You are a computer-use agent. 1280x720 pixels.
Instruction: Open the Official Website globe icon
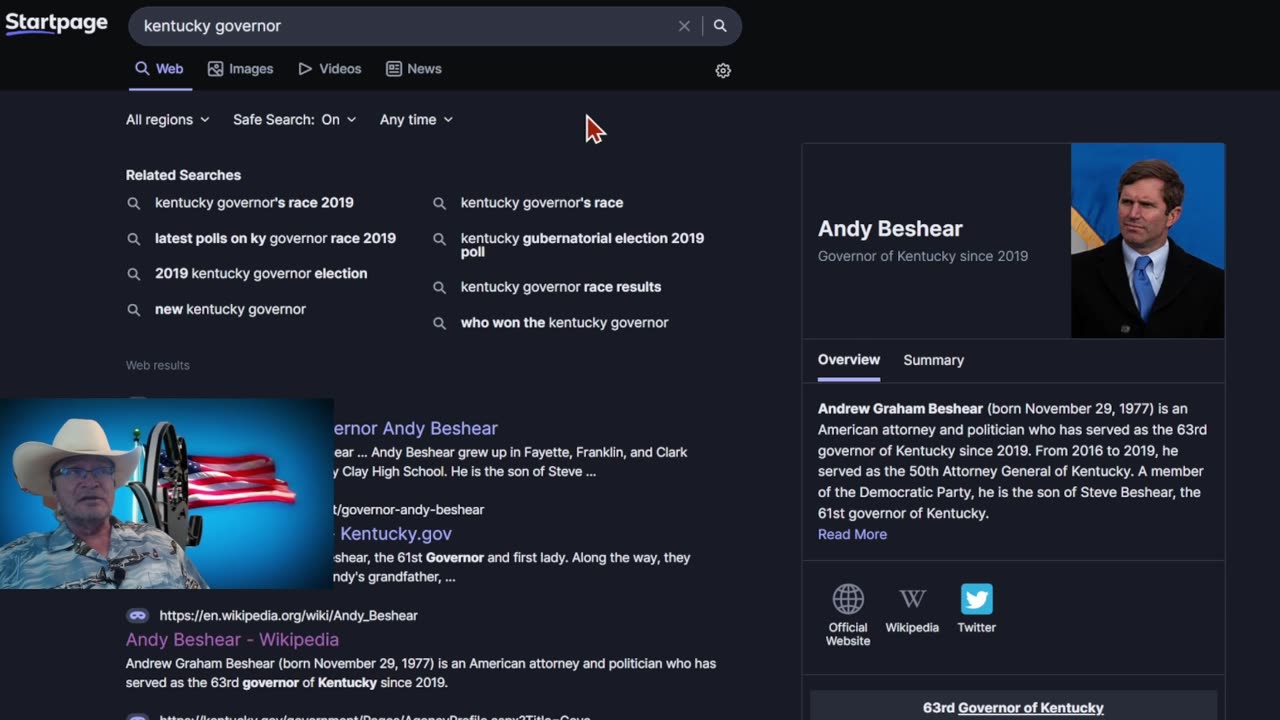click(x=848, y=599)
